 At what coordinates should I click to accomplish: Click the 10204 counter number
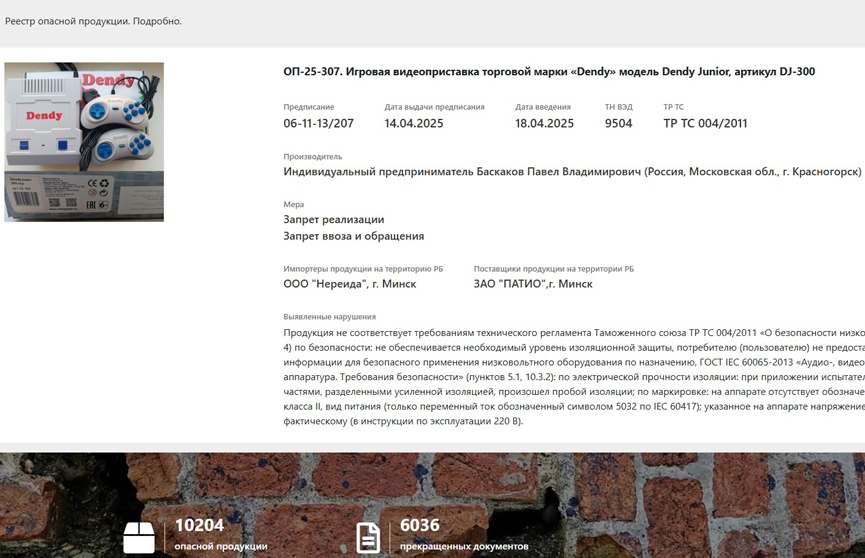point(199,525)
